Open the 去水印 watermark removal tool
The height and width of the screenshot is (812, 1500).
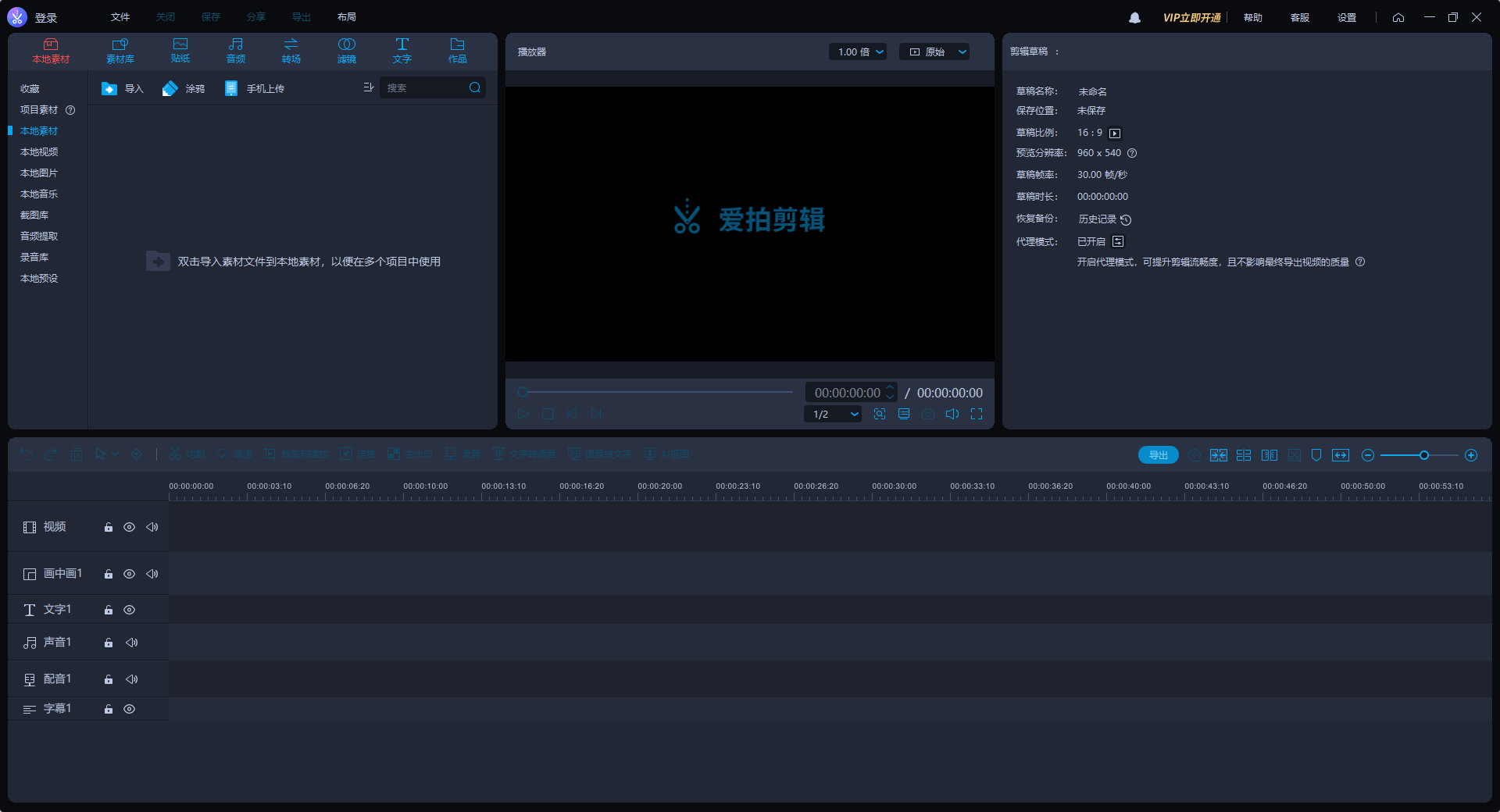tap(409, 454)
